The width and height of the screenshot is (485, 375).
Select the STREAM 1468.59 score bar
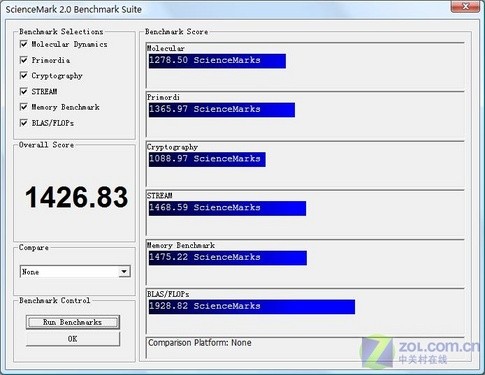tap(227, 208)
